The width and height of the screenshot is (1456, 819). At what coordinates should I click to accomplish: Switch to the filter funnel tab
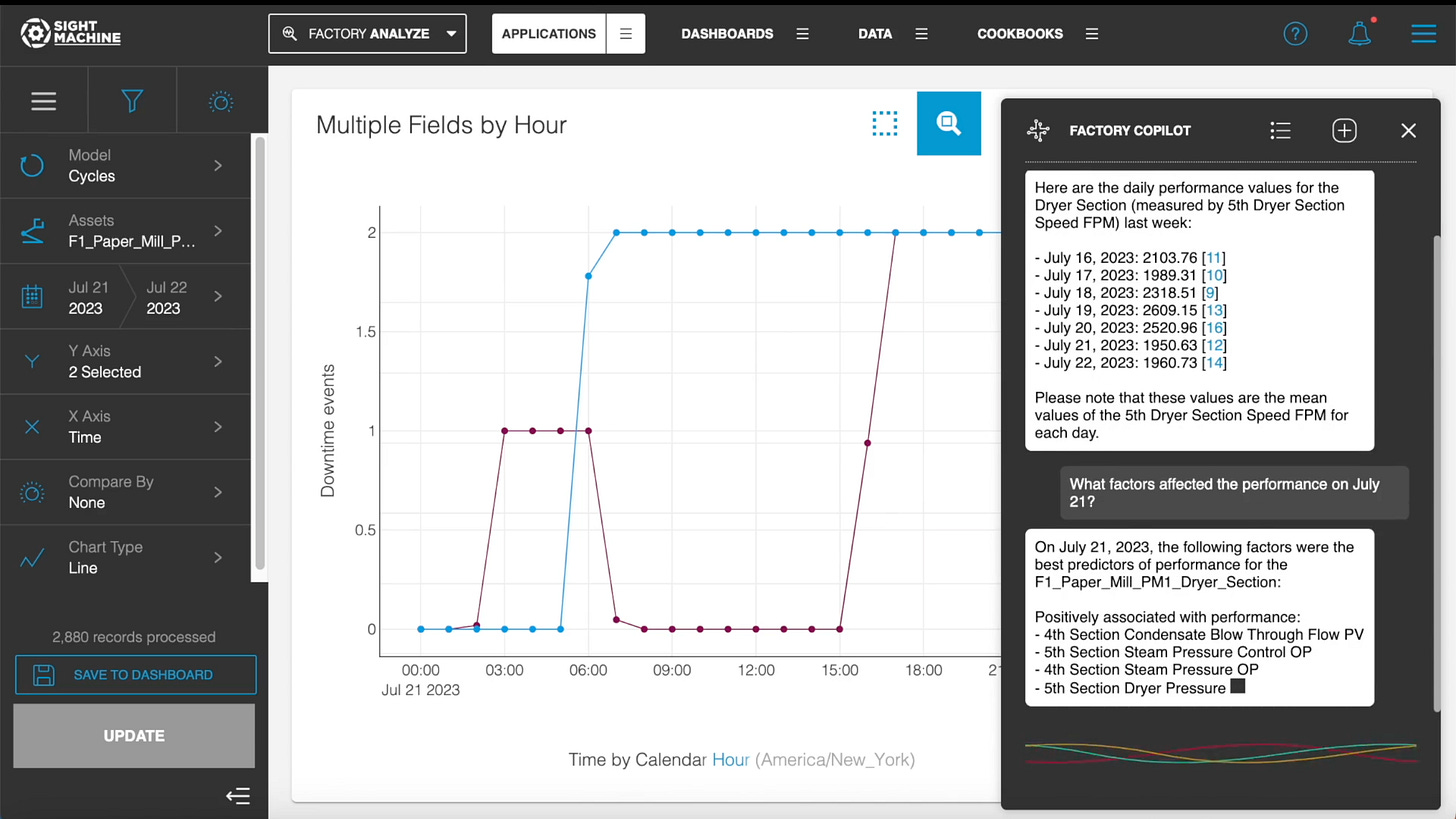coord(132,101)
